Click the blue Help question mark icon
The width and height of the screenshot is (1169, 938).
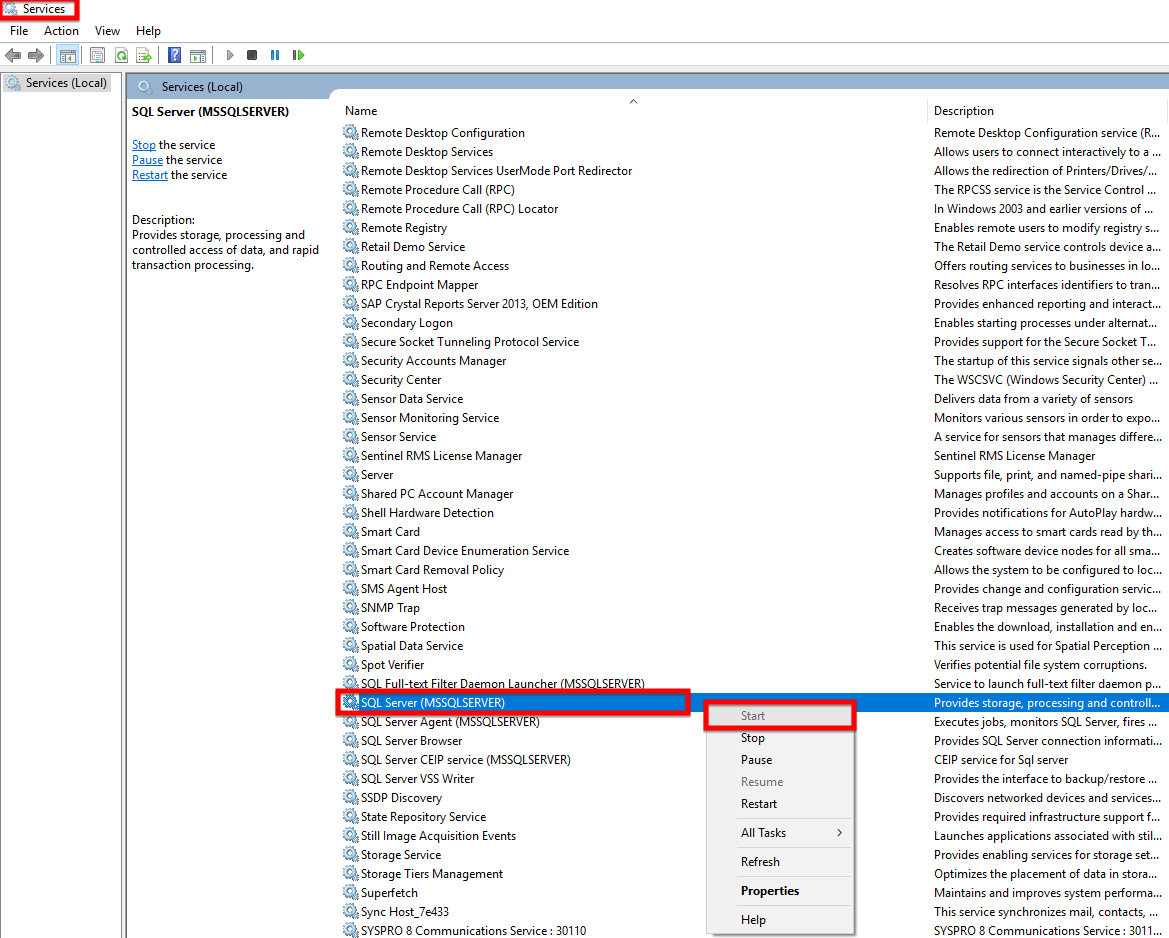click(x=175, y=55)
